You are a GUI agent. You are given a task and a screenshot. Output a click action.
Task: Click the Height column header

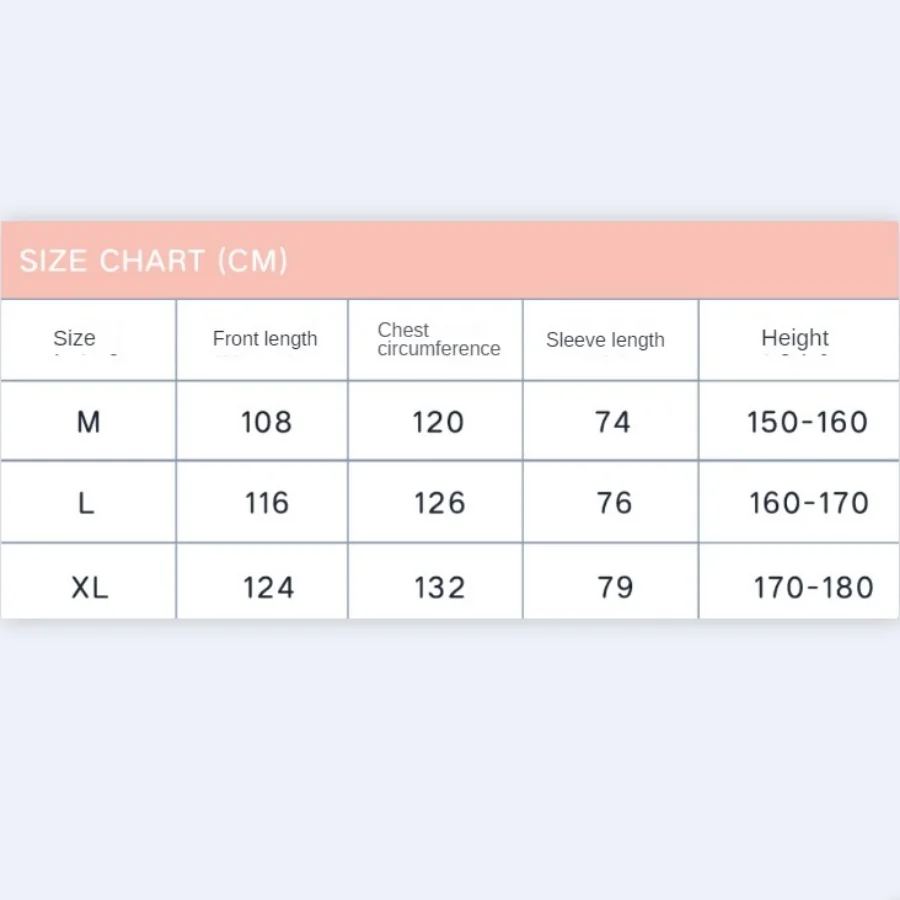pos(795,338)
